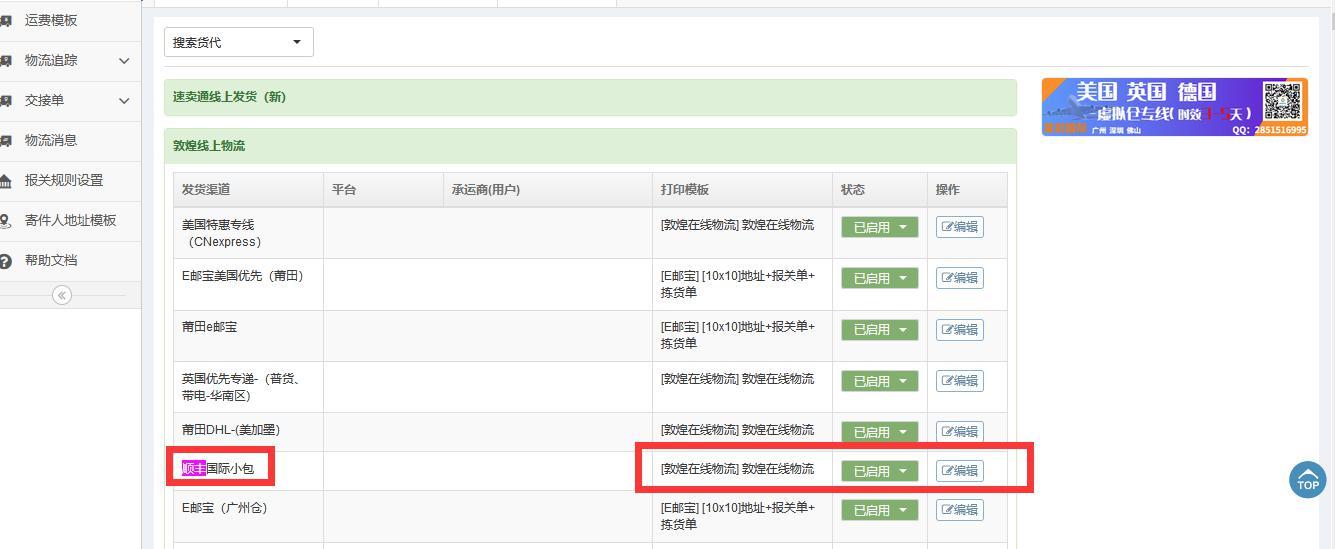The height and width of the screenshot is (549, 1335).
Task: Open 物流消息 in the sidebar
Action: pyautogui.click(x=51, y=140)
